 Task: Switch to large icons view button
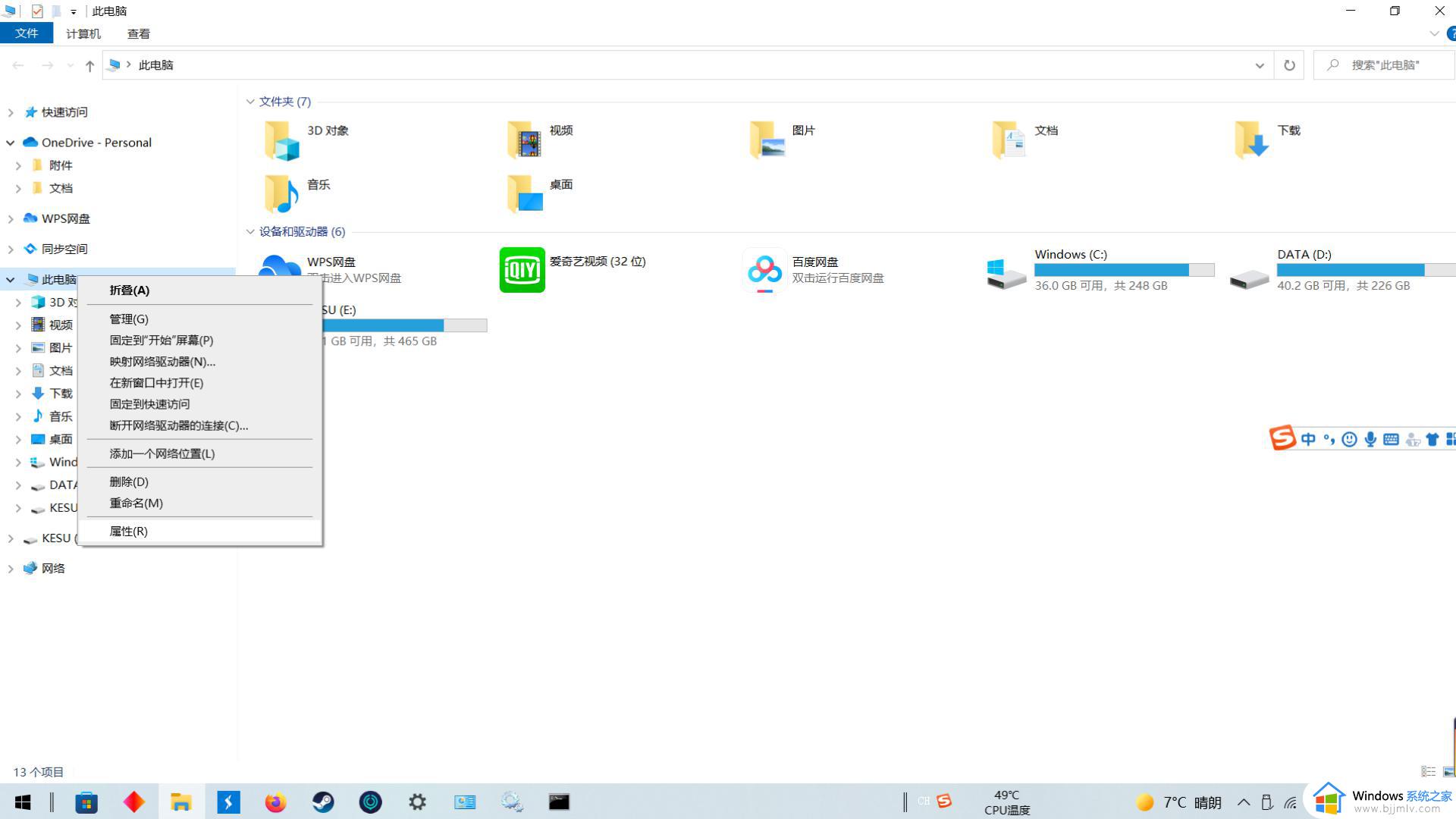click(1448, 771)
